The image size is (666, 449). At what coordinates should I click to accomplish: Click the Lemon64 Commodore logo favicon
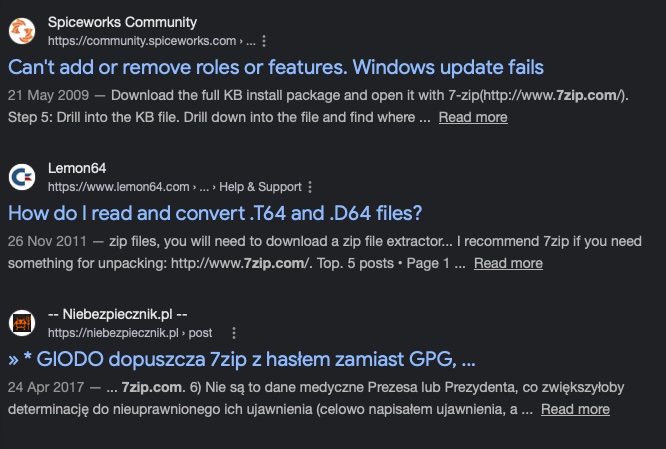click(x=22, y=177)
